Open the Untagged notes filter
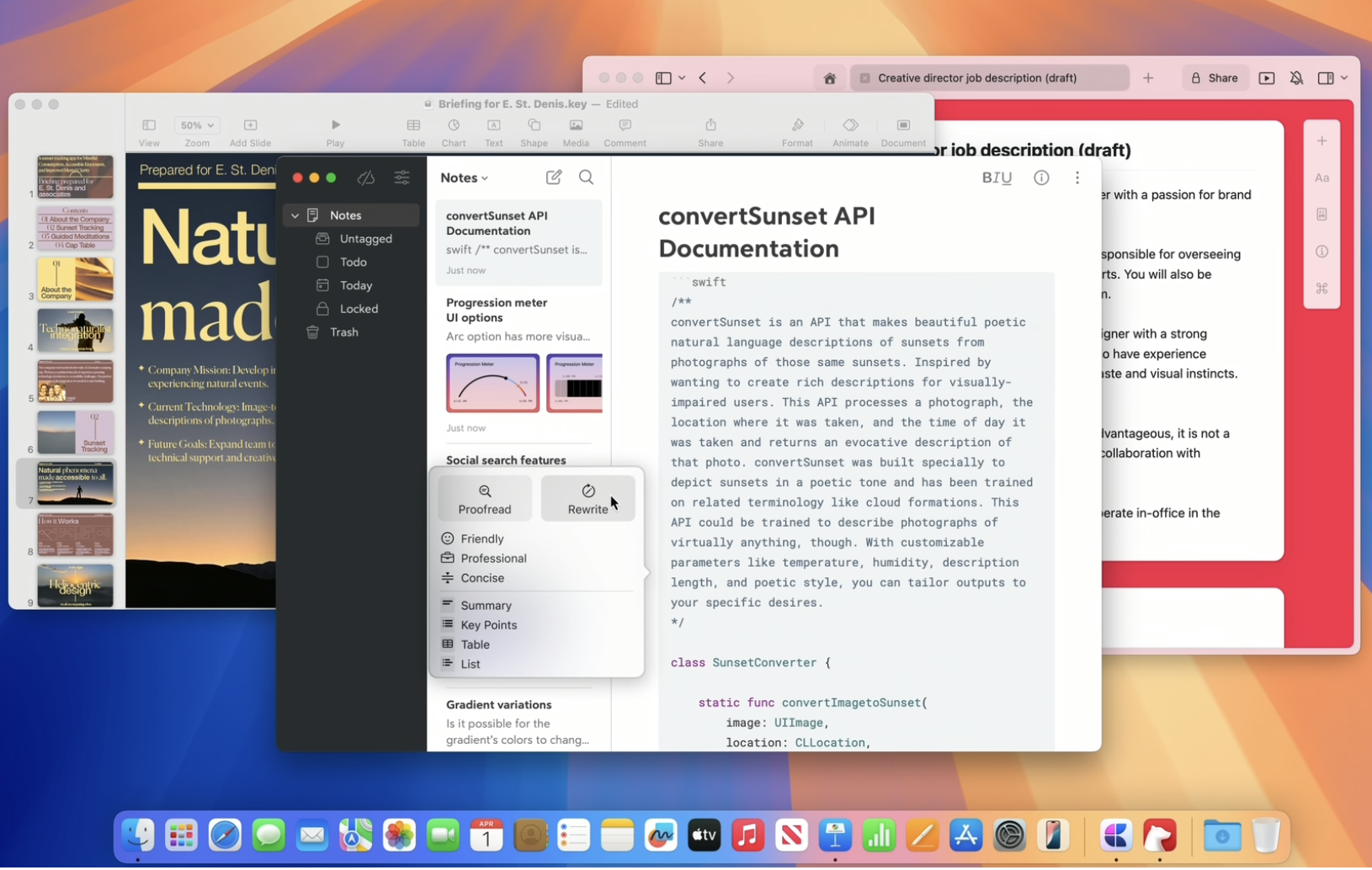The width and height of the screenshot is (1372, 870). pyautogui.click(x=365, y=239)
